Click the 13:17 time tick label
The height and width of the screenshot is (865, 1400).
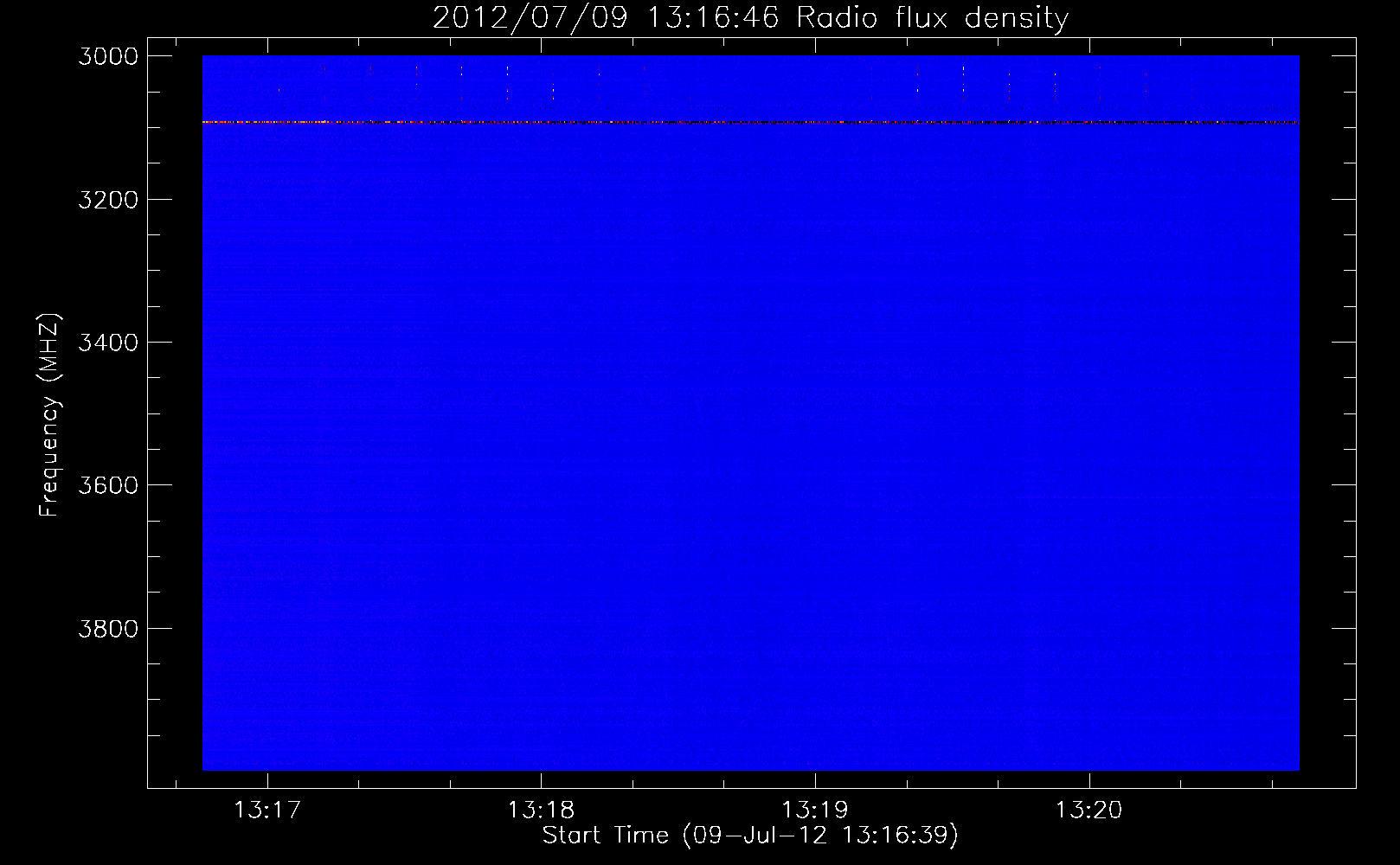click(x=267, y=811)
